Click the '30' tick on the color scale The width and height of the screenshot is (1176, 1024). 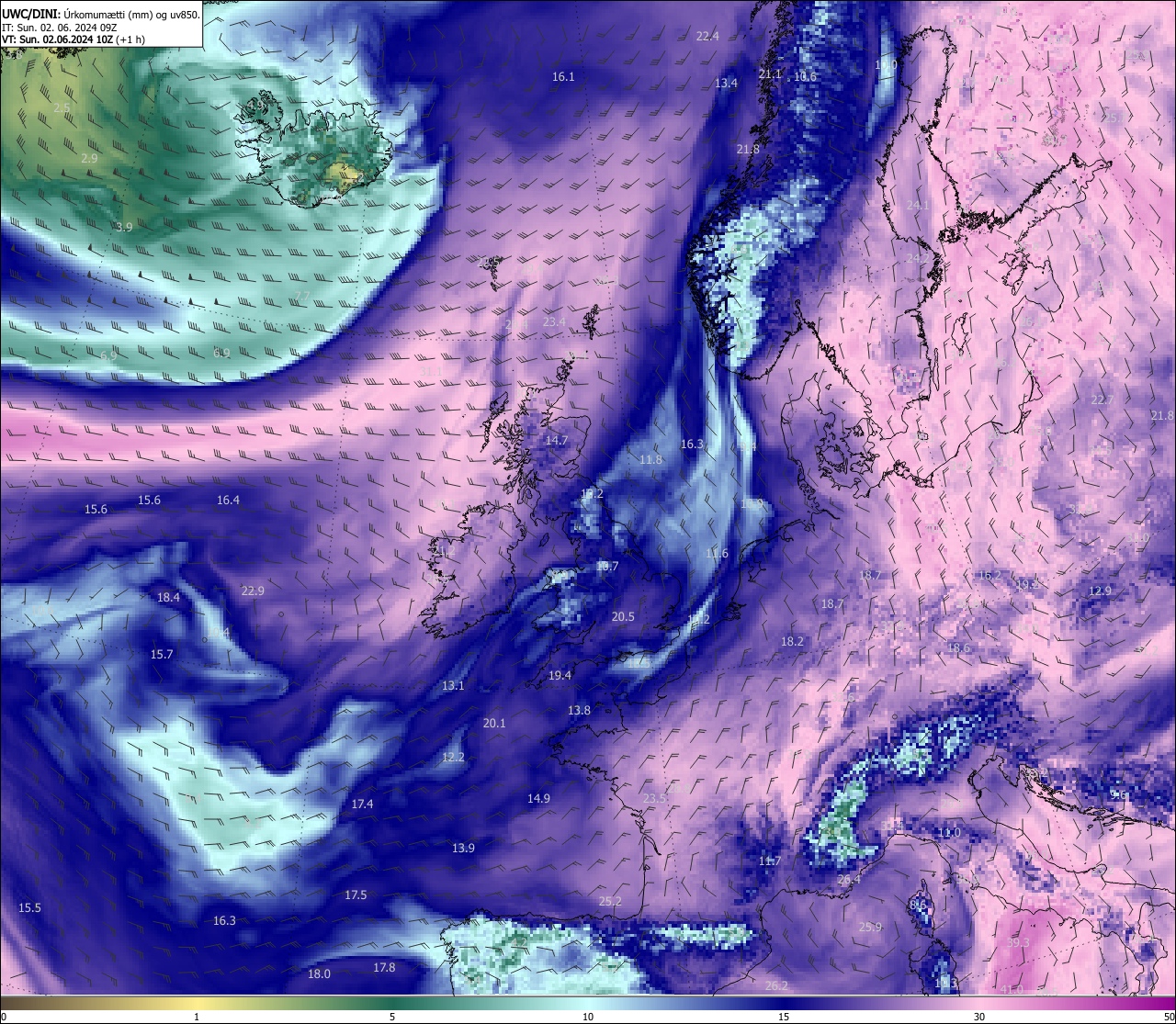pos(979,1017)
